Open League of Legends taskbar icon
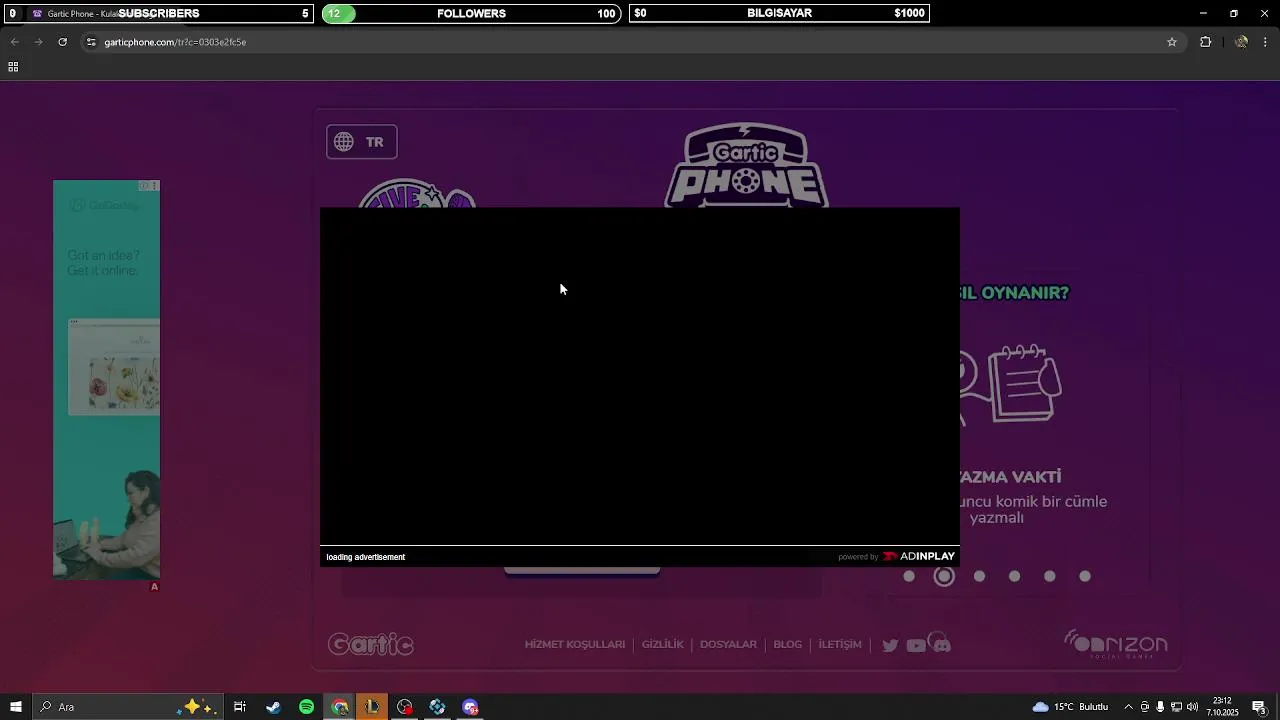The width and height of the screenshot is (1280, 720). (372, 707)
